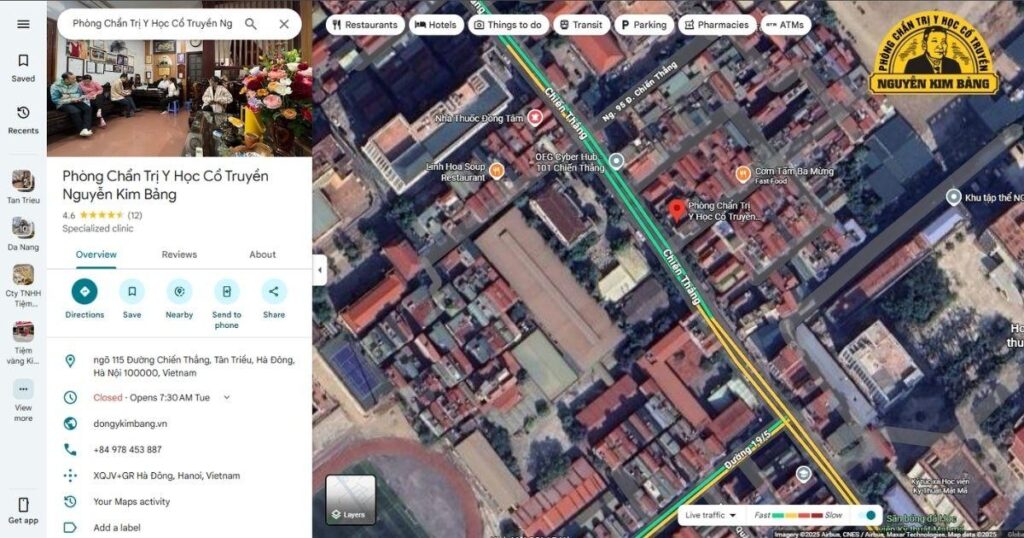The image size is (1024, 538).
Task: Open the Live traffic dropdown
Action: [711, 515]
